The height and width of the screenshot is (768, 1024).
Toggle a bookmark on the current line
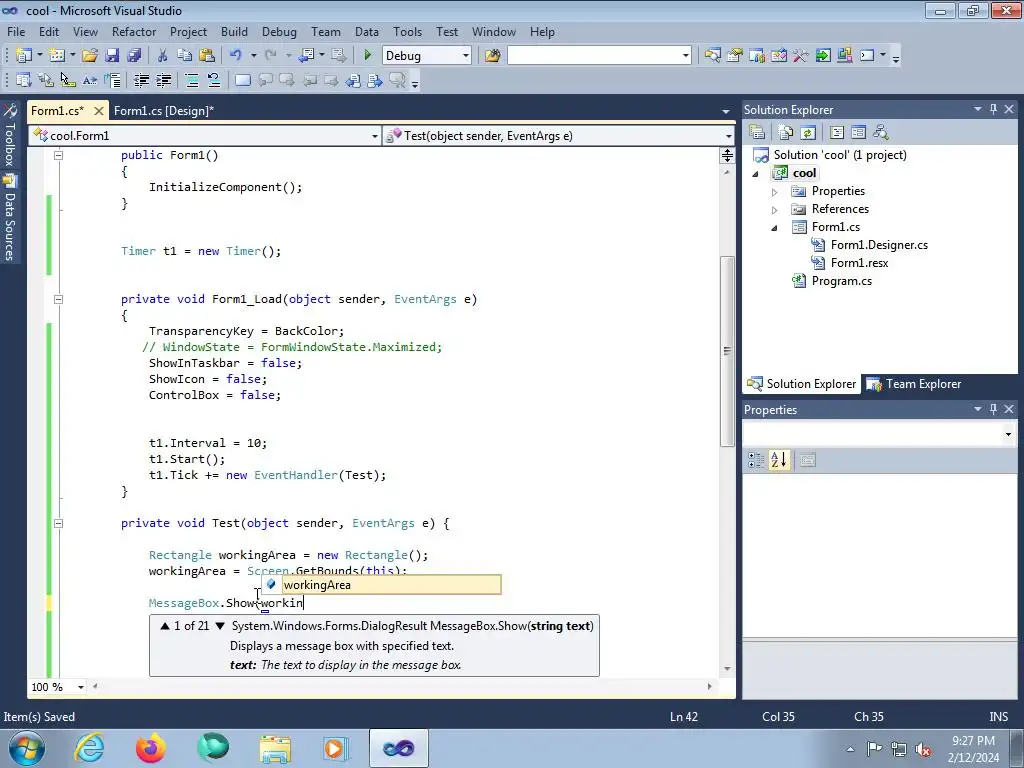(x=242, y=80)
